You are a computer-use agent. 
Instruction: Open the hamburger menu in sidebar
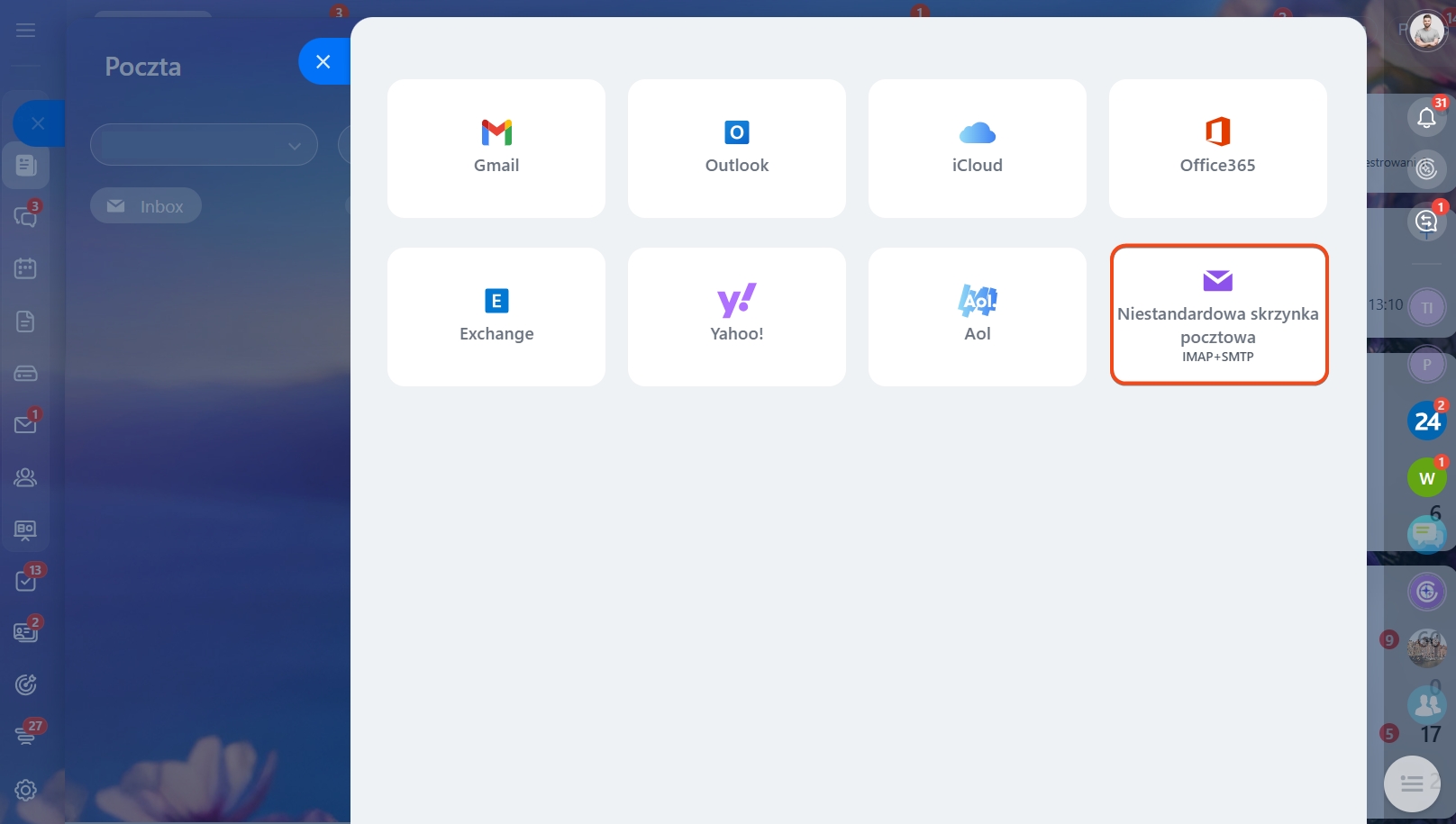(x=25, y=30)
